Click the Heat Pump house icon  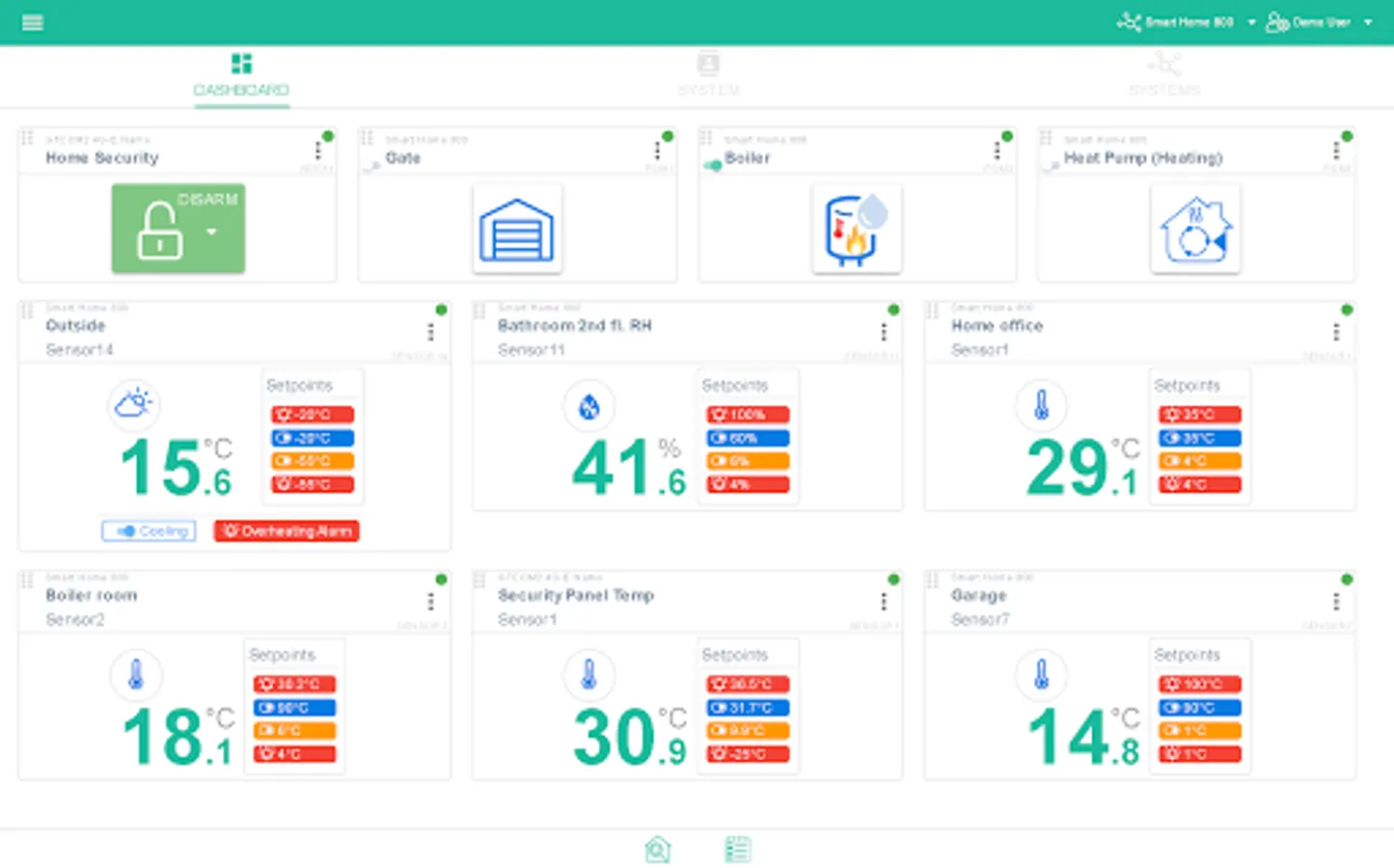pos(1195,230)
